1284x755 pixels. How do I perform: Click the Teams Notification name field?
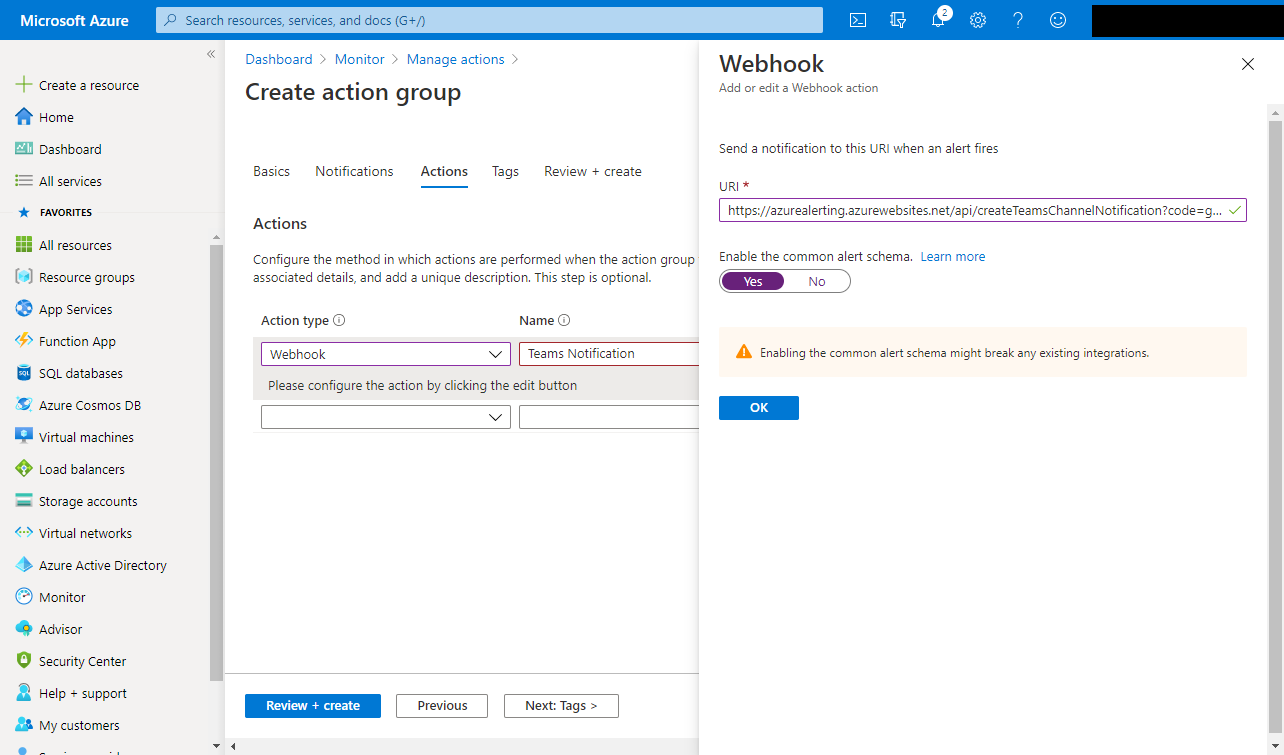pos(608,354)
